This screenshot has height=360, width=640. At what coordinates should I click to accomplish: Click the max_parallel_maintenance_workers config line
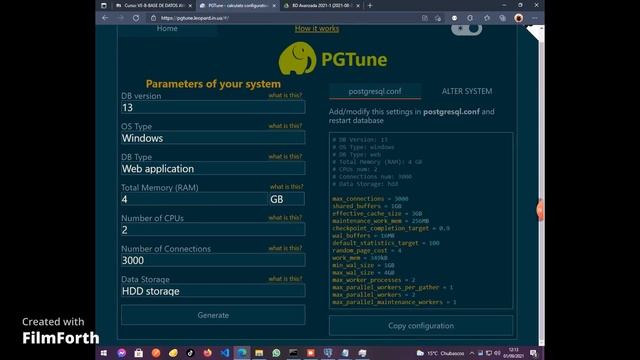click(x=394, y=302)
